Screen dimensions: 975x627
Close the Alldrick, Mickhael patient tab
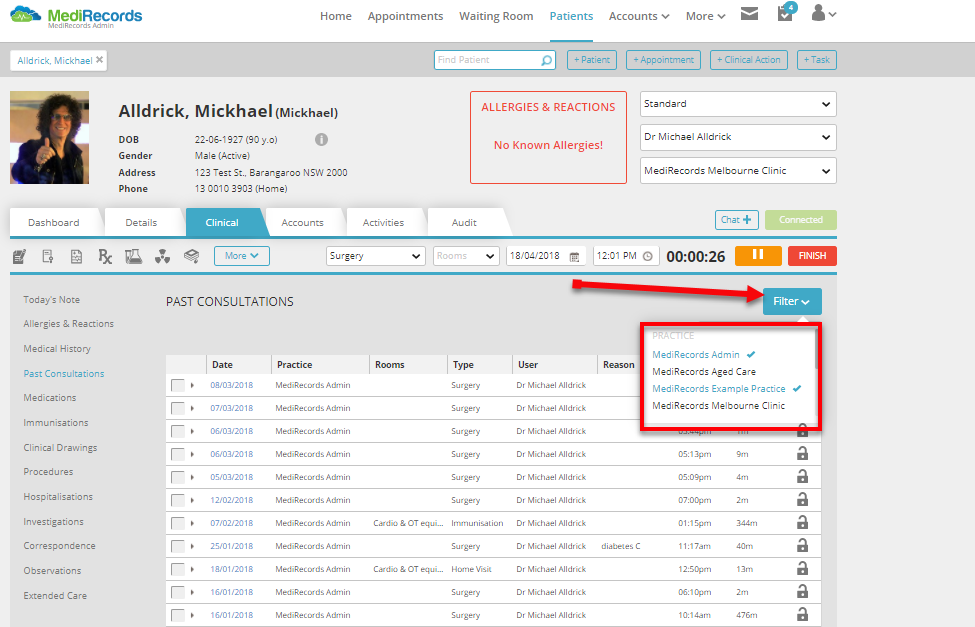(x=99, y=60)
